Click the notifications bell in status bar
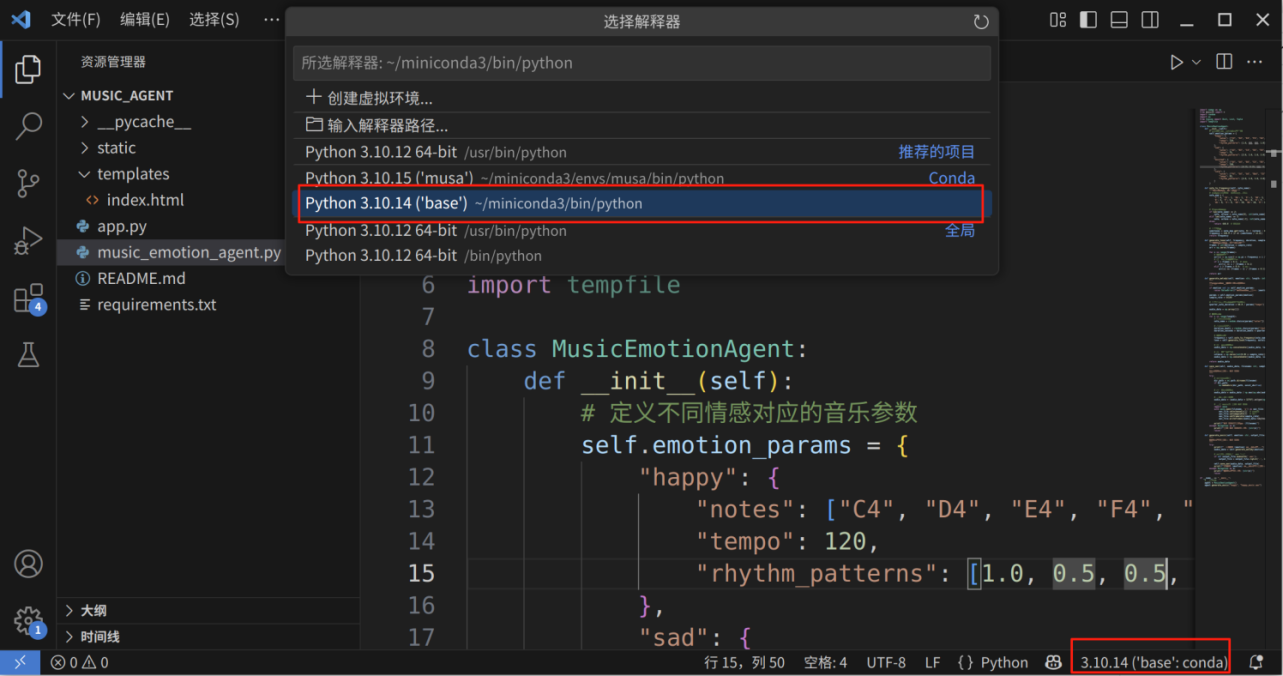 1256,662
